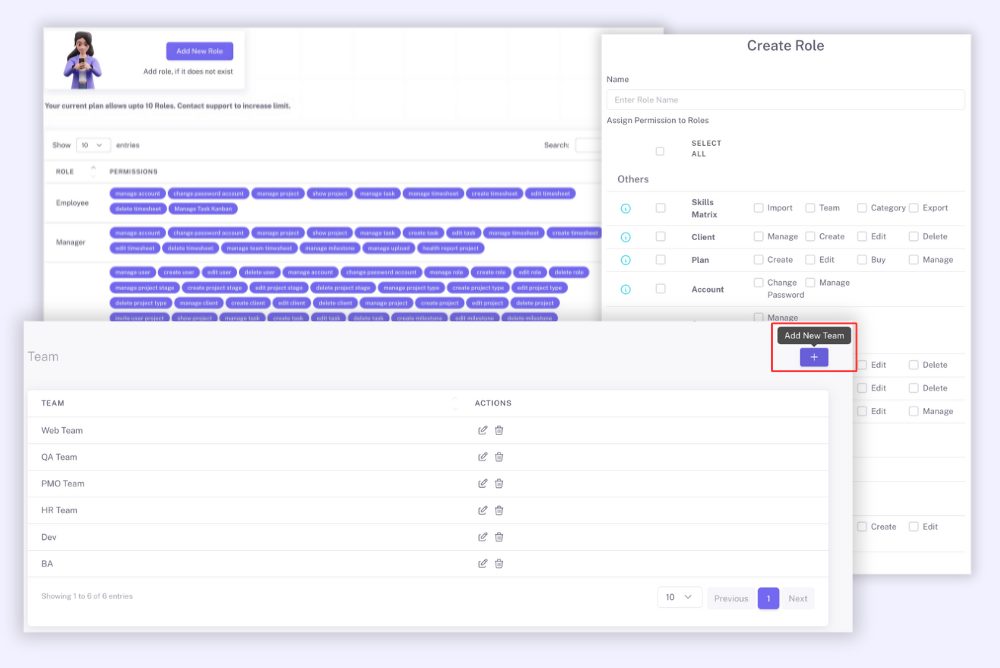
Task: Edit the QA Team entry
Action: 483,457
